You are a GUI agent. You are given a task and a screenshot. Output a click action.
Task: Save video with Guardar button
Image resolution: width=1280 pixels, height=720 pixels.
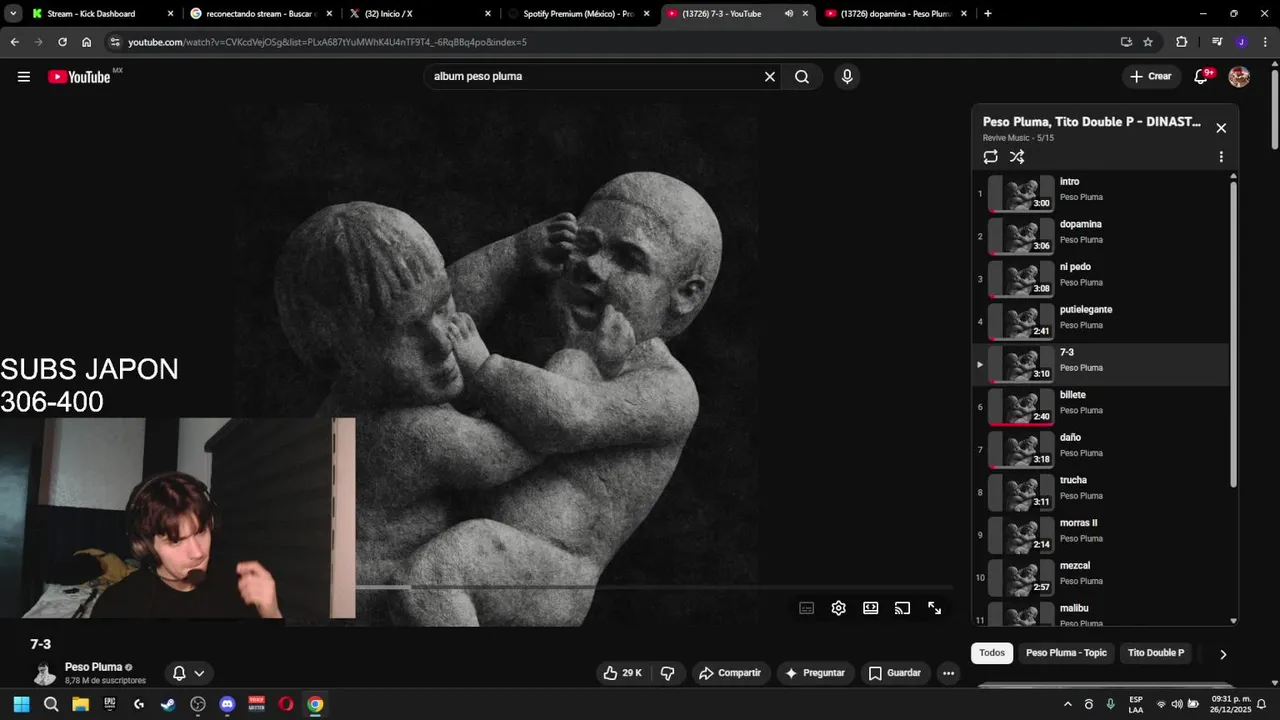coord(895,673)
